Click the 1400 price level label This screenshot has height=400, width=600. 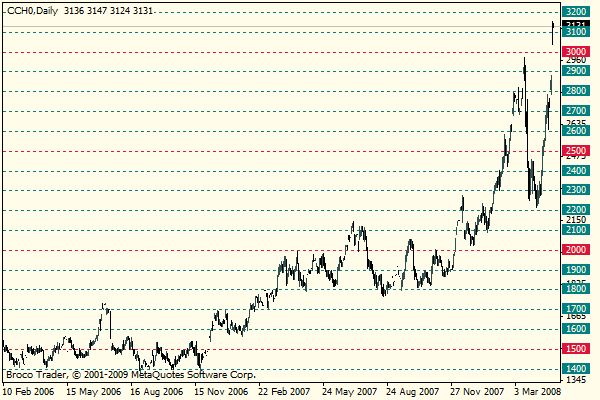coord(576,369)
